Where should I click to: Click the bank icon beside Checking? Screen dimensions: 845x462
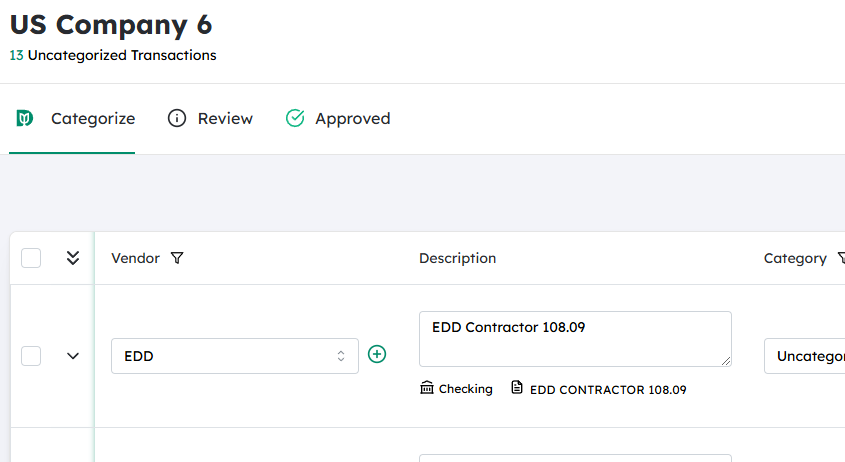click(427, 388)
